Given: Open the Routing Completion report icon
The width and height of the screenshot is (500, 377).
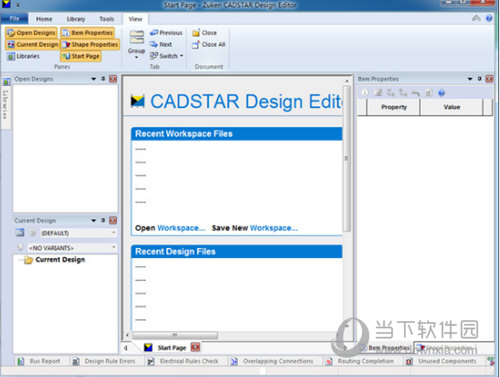Looking at the screenshot, I should (x=329, y=361).
